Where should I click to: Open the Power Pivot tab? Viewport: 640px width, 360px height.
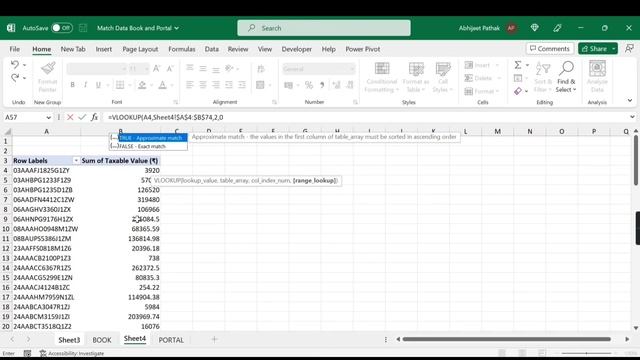pyautogui.click(x=362, y=49)
